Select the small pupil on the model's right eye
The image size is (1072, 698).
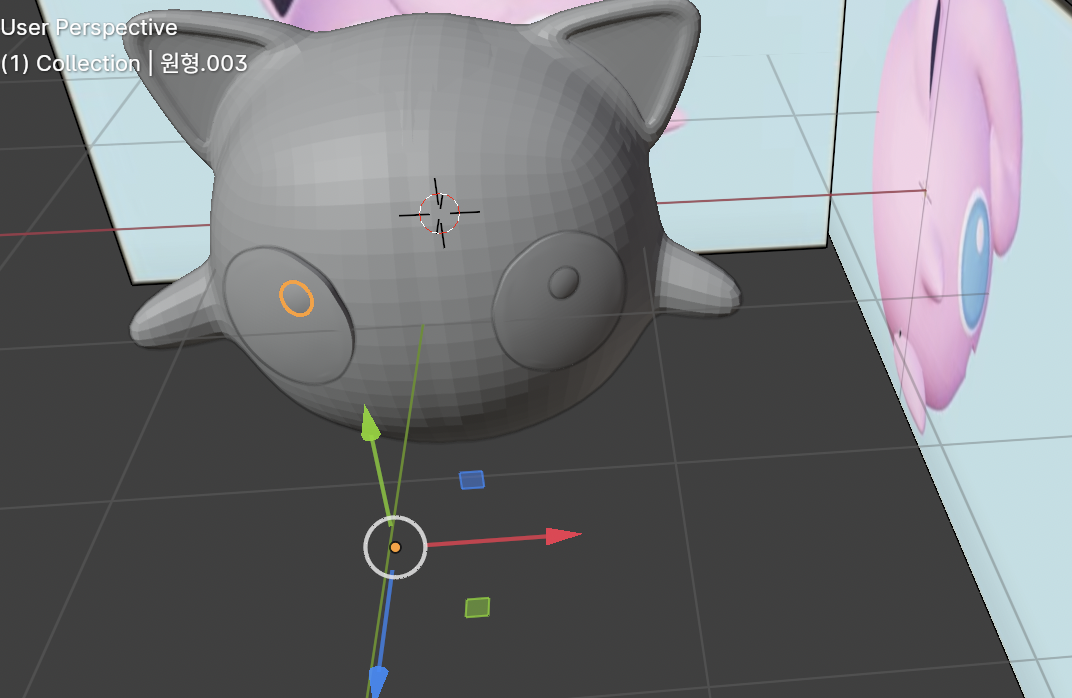click(x=563, y=282)
